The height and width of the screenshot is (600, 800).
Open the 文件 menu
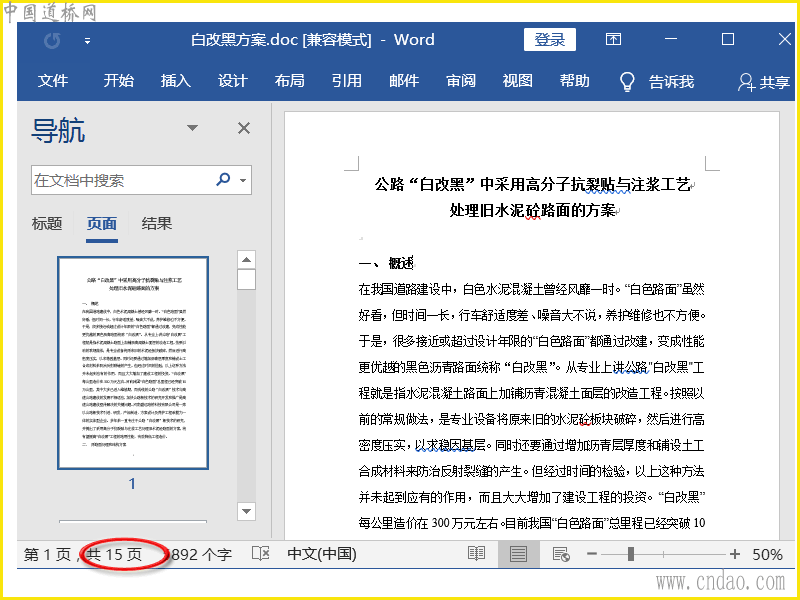point(53,81)
